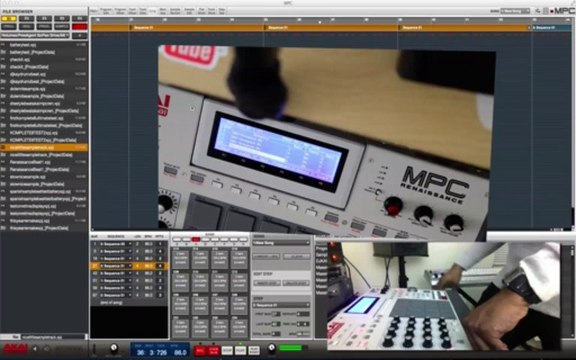The width and height of the screenshot is (576, 360).
Task: Select the first KOMPLETE8TEST project file
Action: click(x=44, y=133)
